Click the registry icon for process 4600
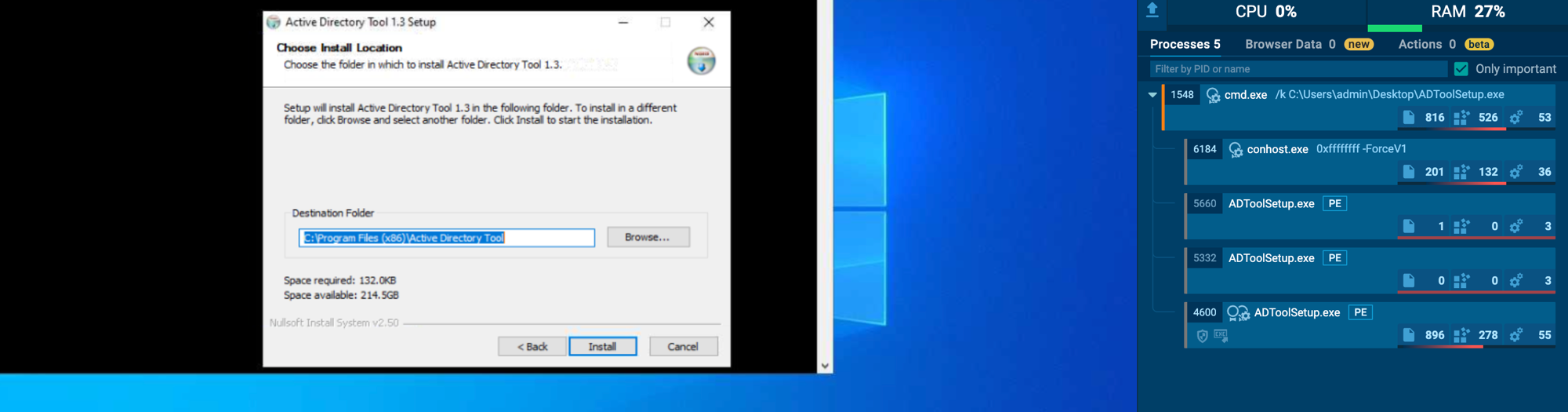This screenshot has height=412, width=1568. tap(1461, 335)
